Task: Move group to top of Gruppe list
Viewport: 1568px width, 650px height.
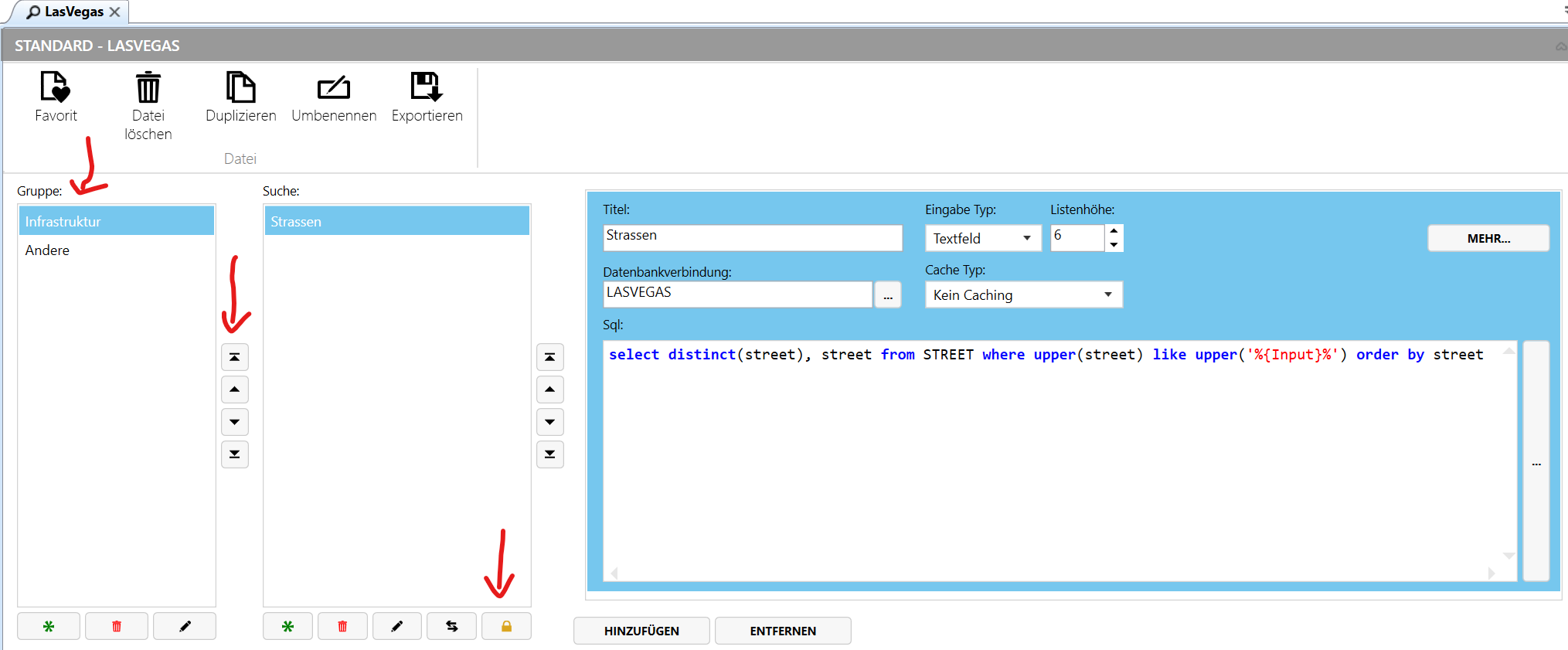Action: pos(235,357)
